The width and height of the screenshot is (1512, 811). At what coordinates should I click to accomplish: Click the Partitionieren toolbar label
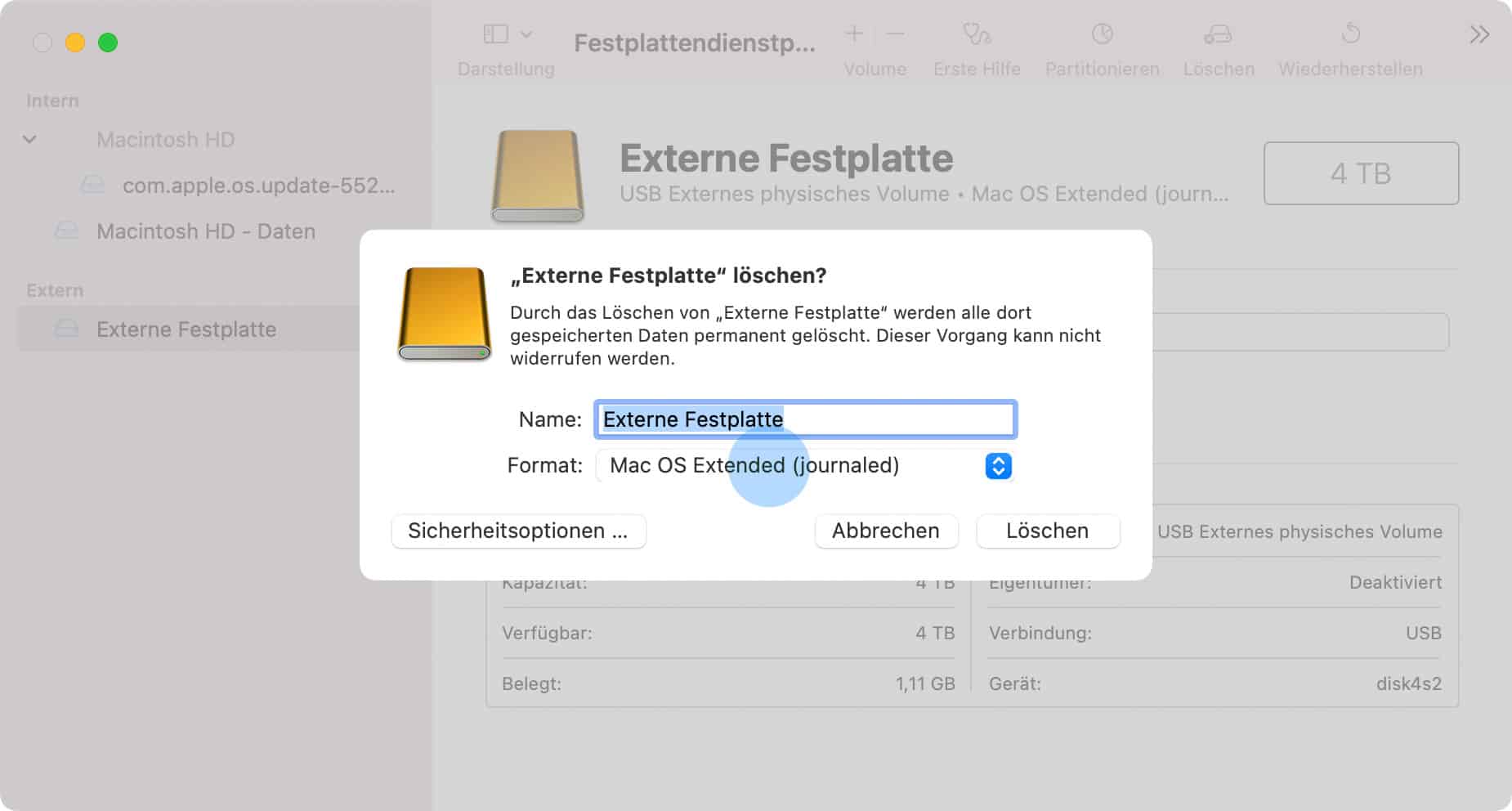pyautogui.click(x=1102, y=69)
